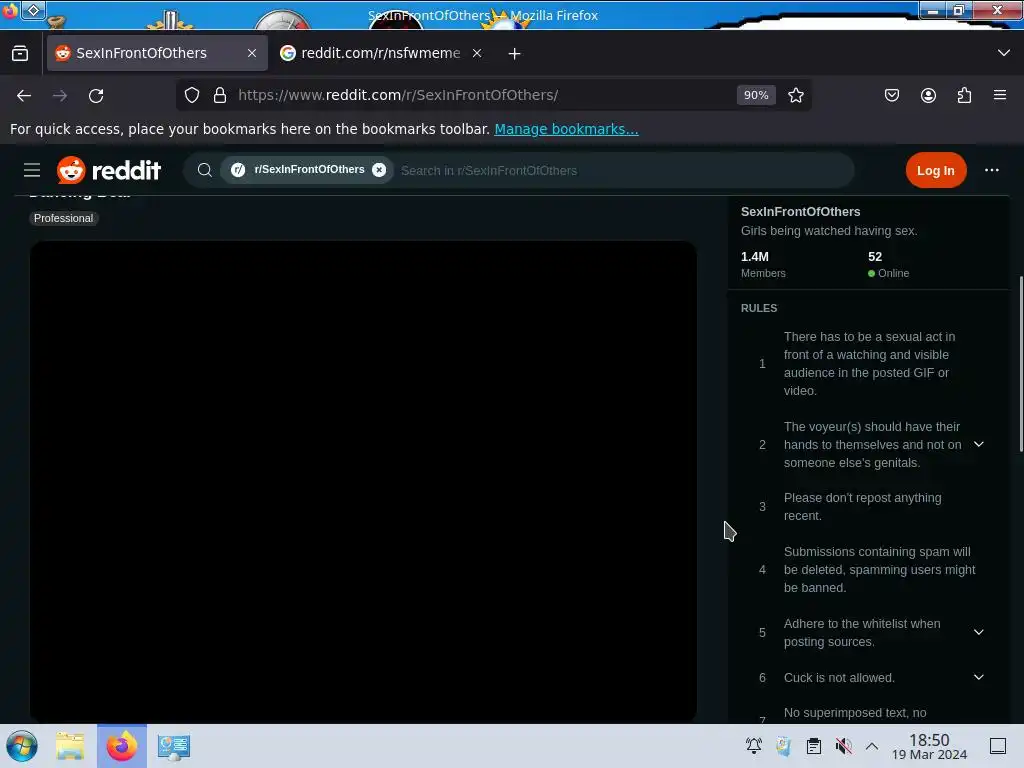The width and height of the screenshot is (1024, 768).
Task: Click the '52' online count
Action: coord(875,257)
